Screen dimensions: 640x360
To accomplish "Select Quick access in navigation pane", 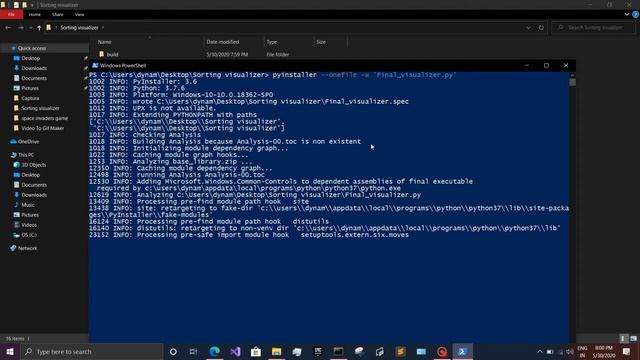I will (32, 48).
